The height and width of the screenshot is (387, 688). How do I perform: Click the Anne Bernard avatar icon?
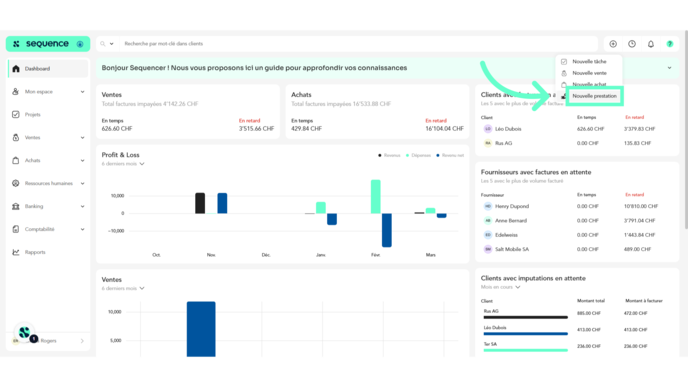[488, 221]
